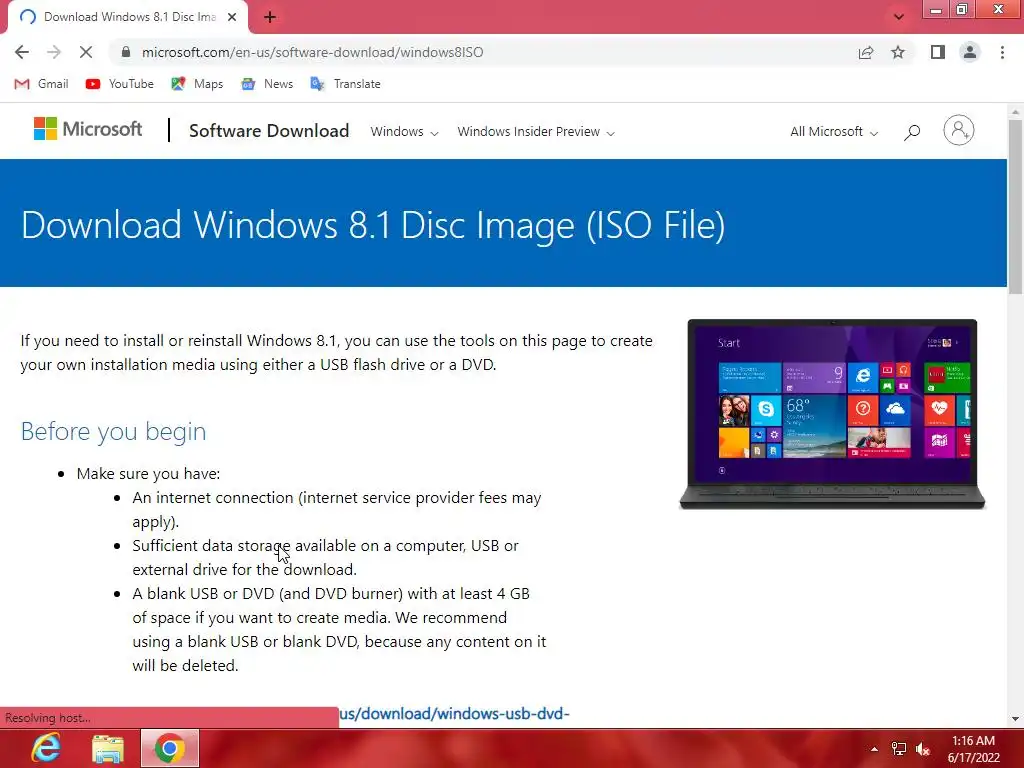Open File Explorer from the taskbar
1024x768 pixels.
pyautogui.click(x=108, y=748)
